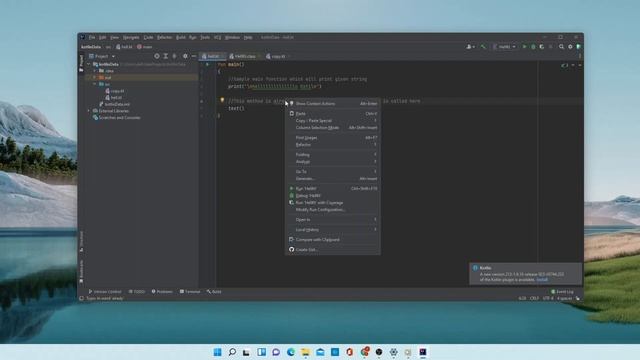This screenshot has width=640, height=360.
Task: Select Create Gist... menu entry
Action: tap(333, 249)
